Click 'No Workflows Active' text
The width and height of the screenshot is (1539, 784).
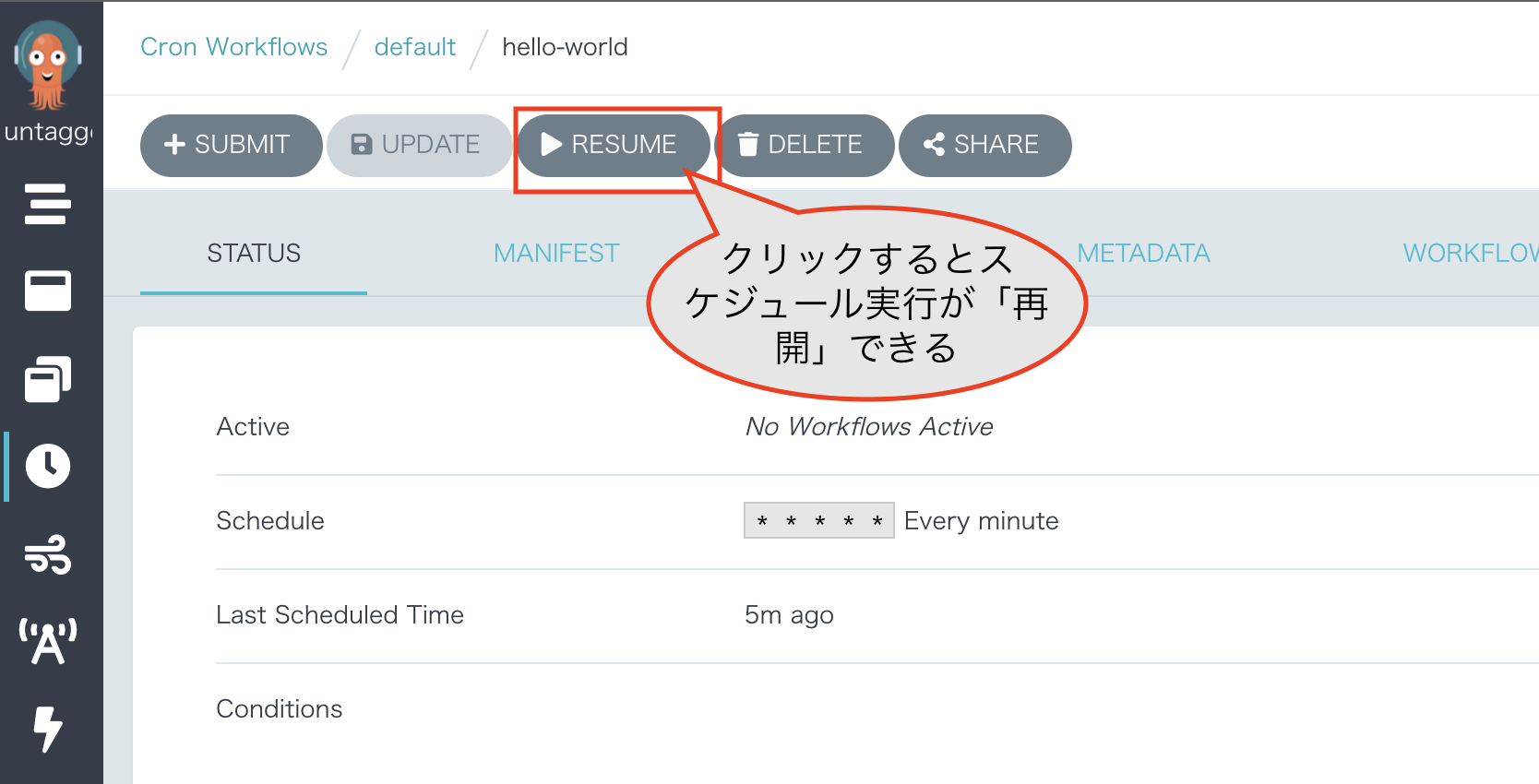click(869, 426)
